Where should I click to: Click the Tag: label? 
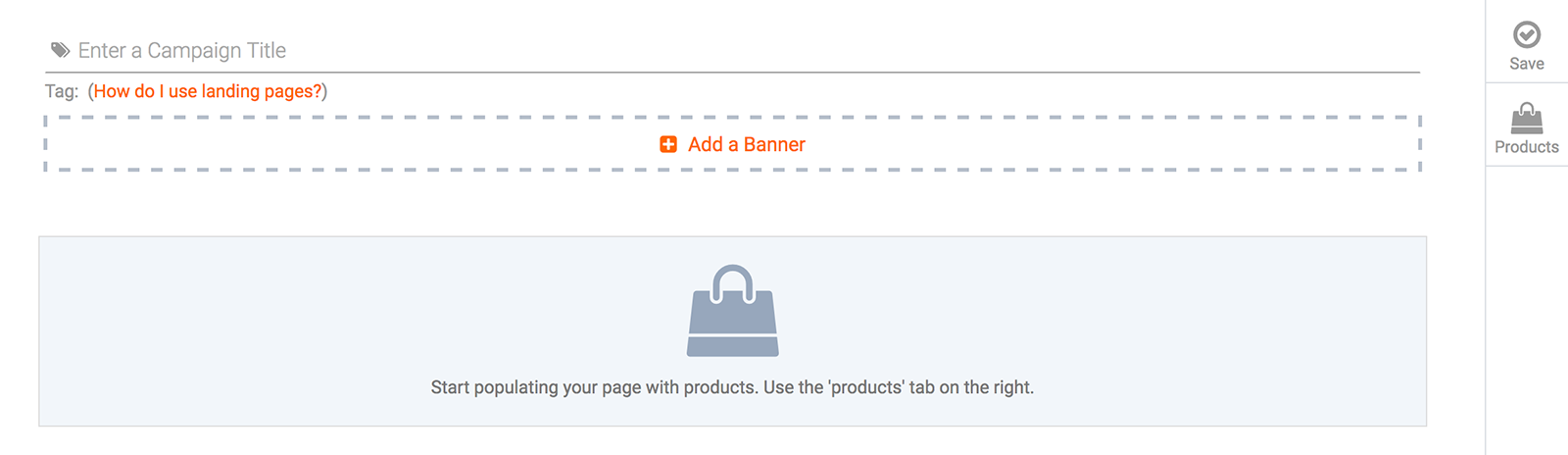pos(62,91)
